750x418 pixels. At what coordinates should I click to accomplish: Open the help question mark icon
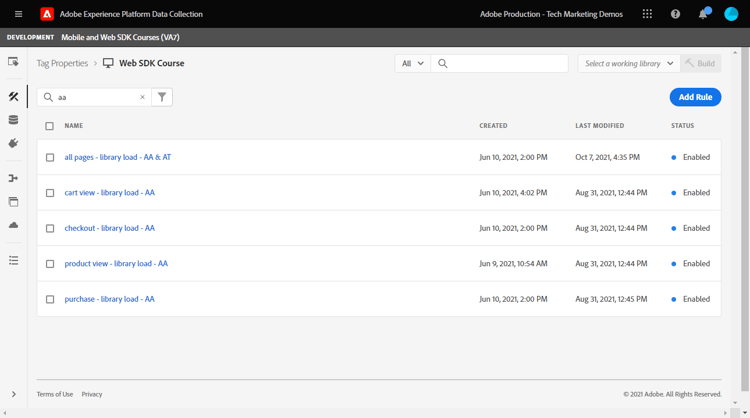(675, 14)
